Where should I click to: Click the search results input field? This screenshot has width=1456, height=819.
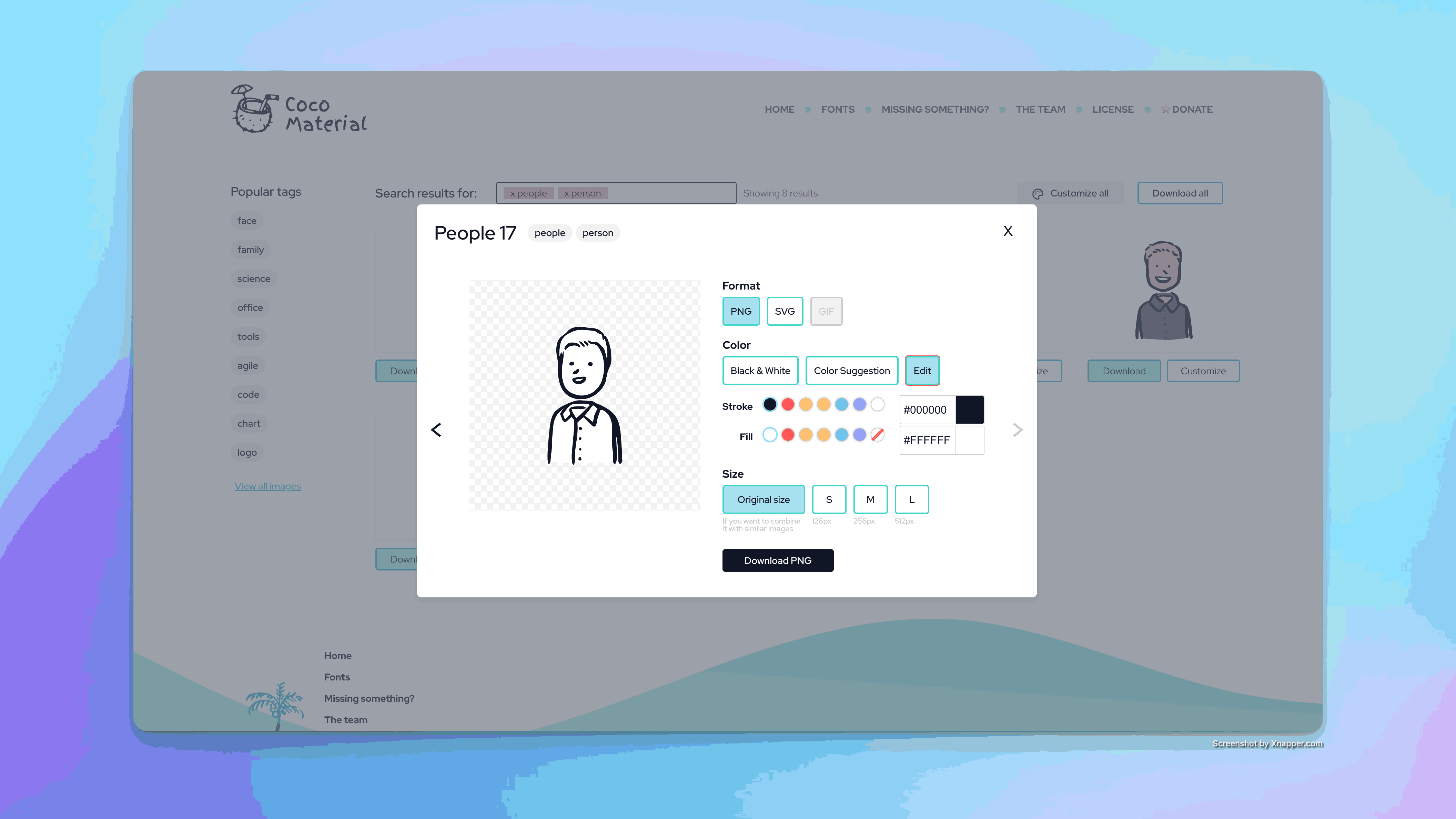[616, 193]
